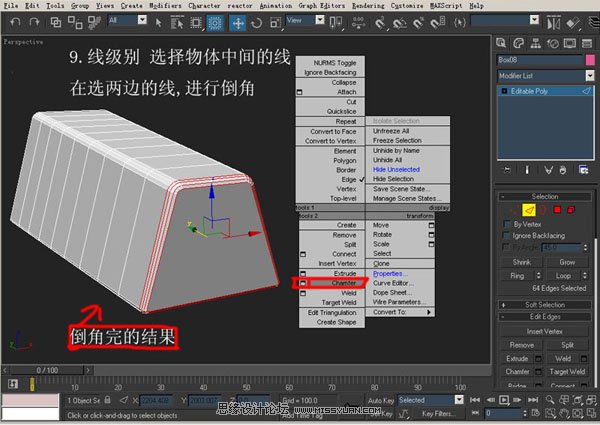Viewport: 600px width, 425px height.
Task: Expand the Soft Selection rollout
Action: [545, 305]
